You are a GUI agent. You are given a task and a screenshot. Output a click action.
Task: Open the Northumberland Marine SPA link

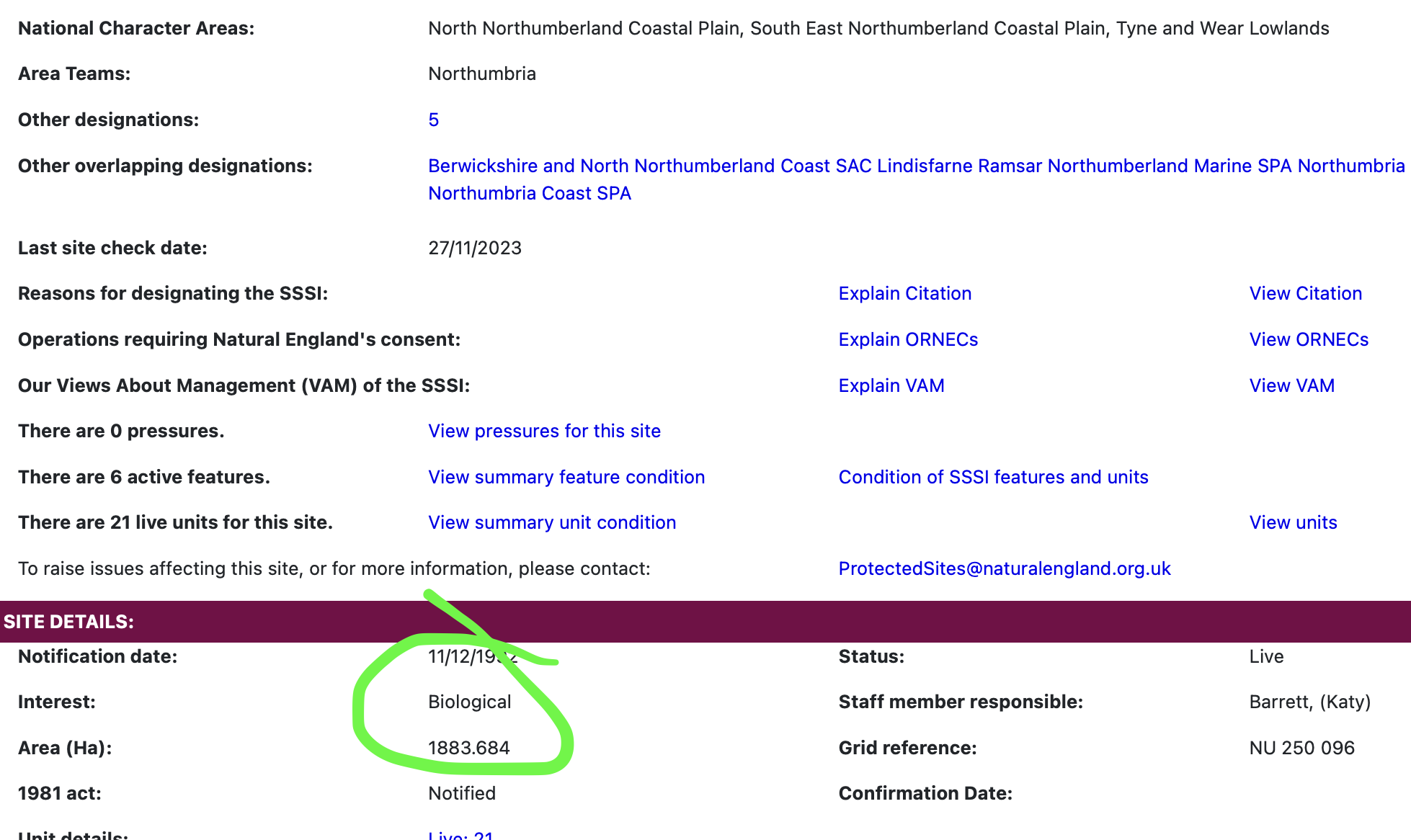coord(1169,166)
